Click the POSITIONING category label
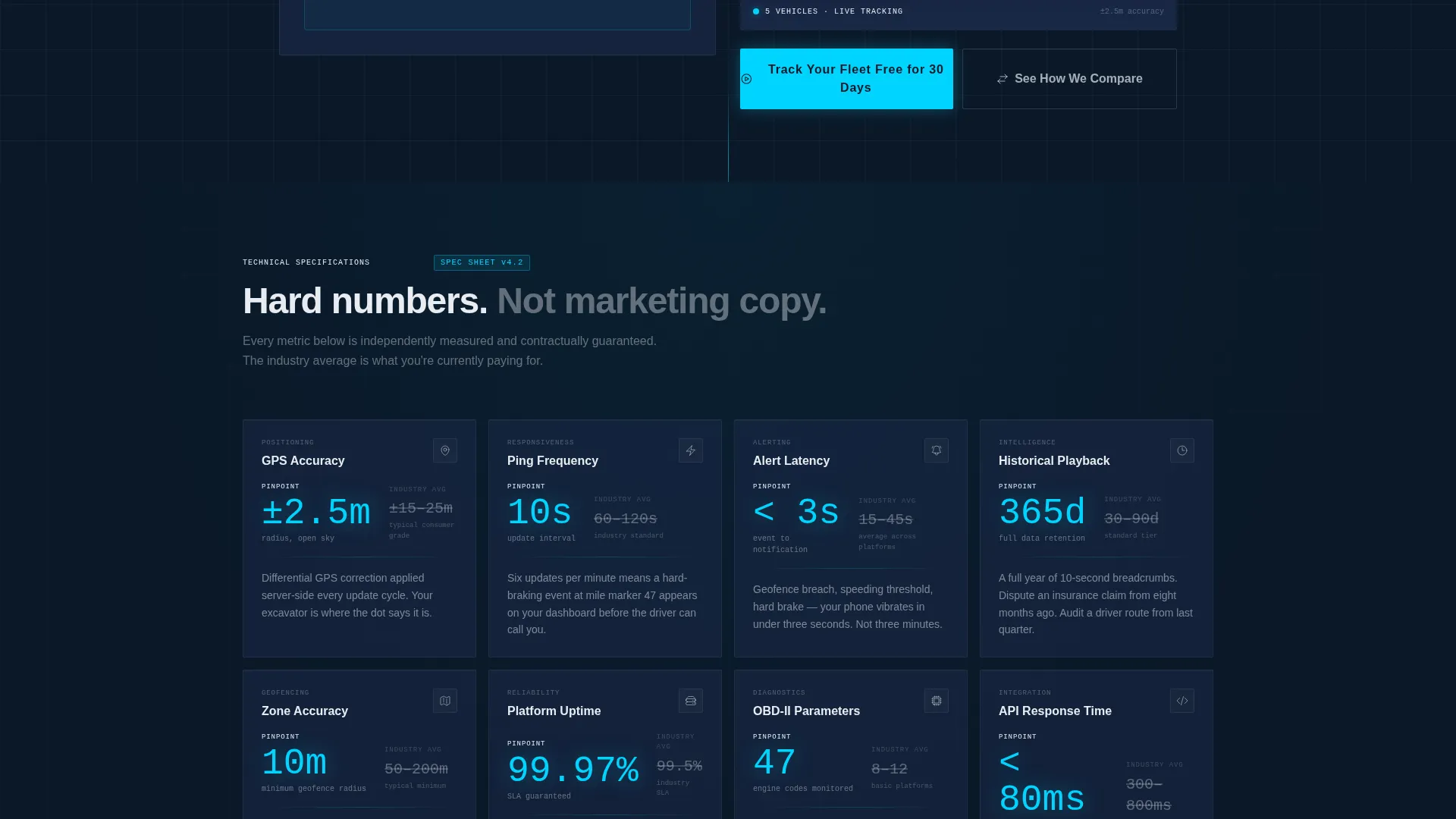The width and height of the screenshot is (1456, 819). 287,442
